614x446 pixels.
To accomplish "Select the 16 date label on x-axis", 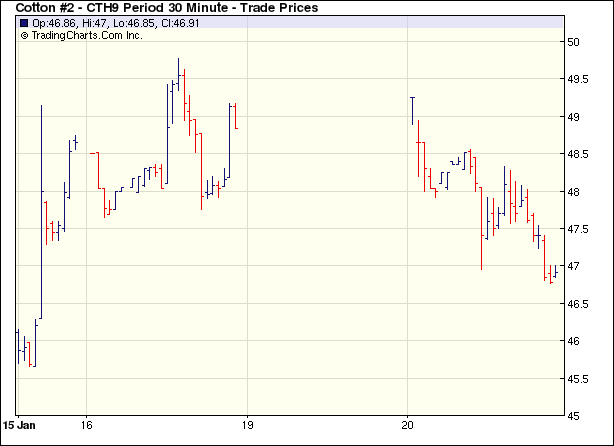I will pyautogui.click(x=86, y=423).
